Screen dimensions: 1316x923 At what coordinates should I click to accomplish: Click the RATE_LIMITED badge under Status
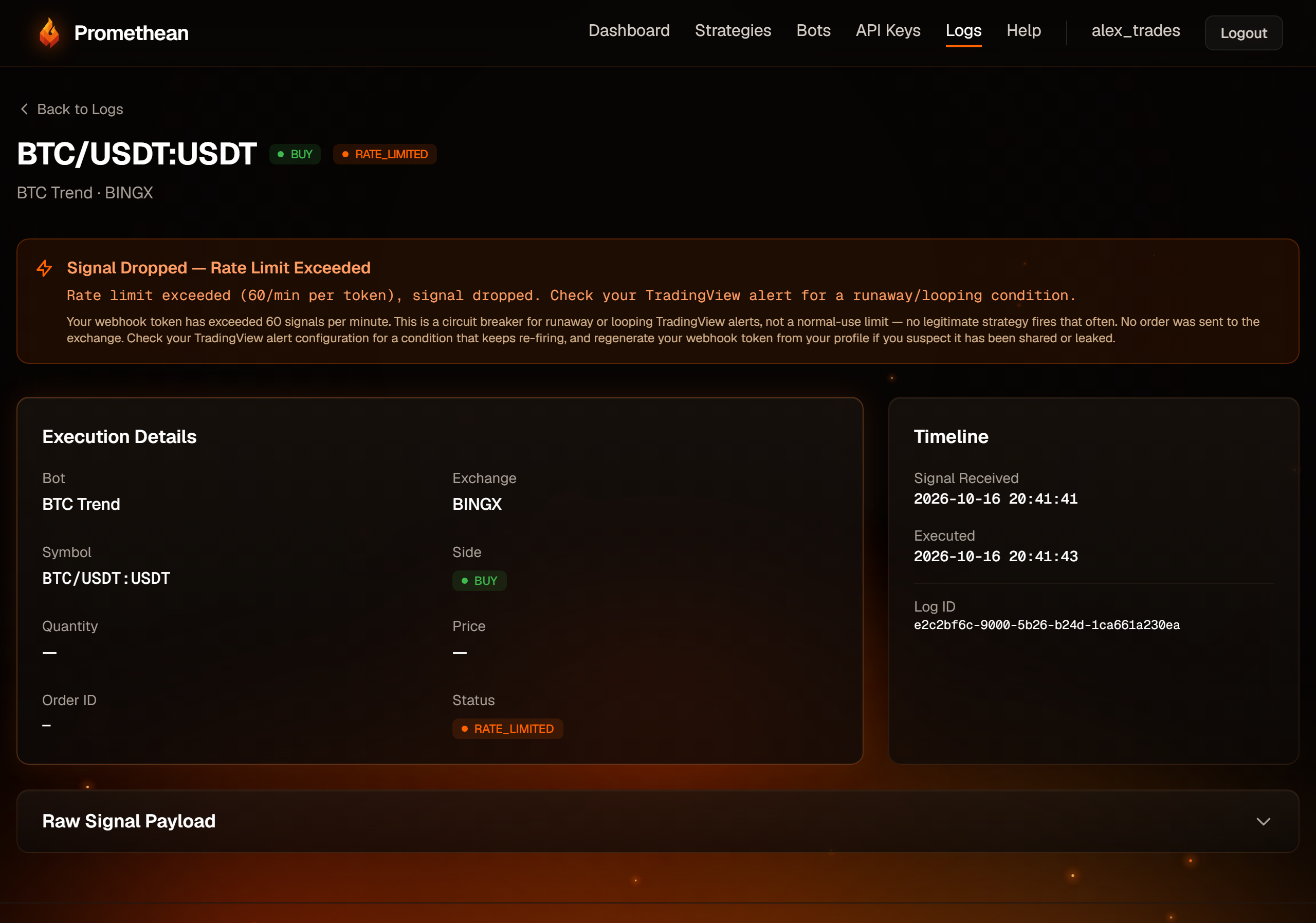coord(507,729)
